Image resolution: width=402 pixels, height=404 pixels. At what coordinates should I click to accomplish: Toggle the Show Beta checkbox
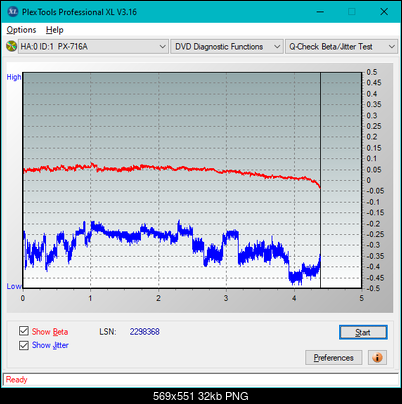(24, 331)
